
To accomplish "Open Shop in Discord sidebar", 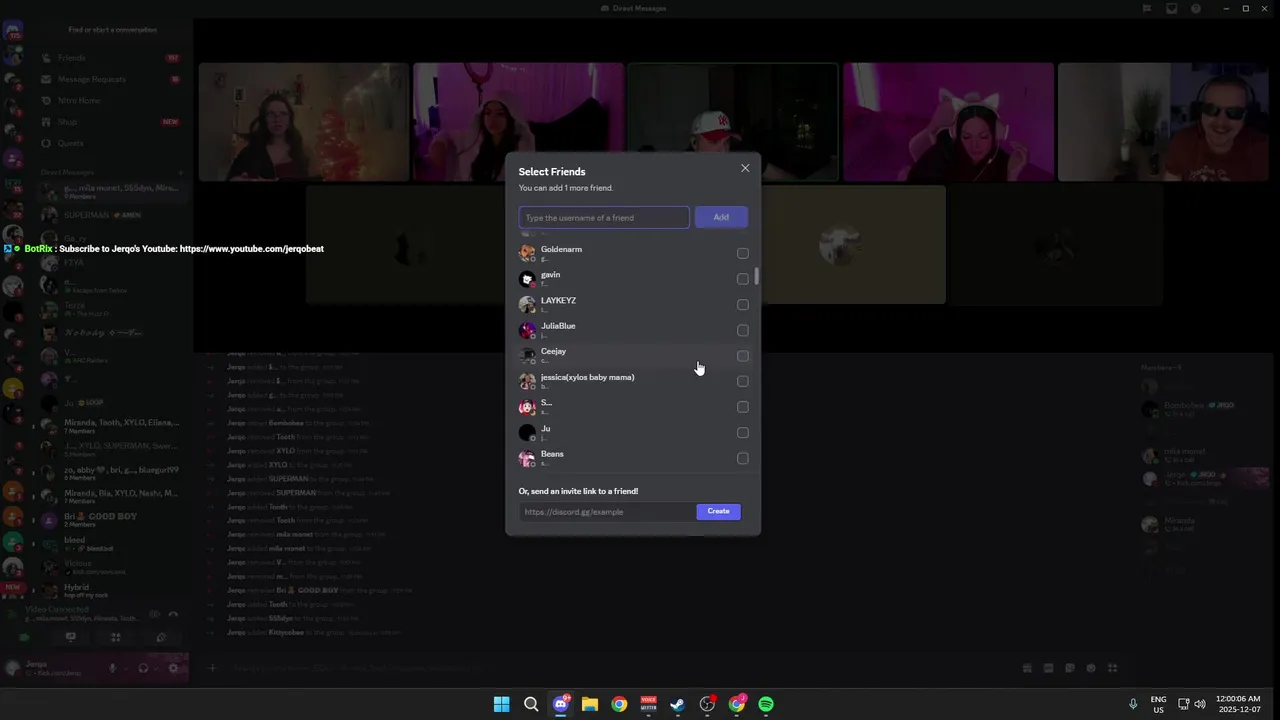I will [110, 122].
